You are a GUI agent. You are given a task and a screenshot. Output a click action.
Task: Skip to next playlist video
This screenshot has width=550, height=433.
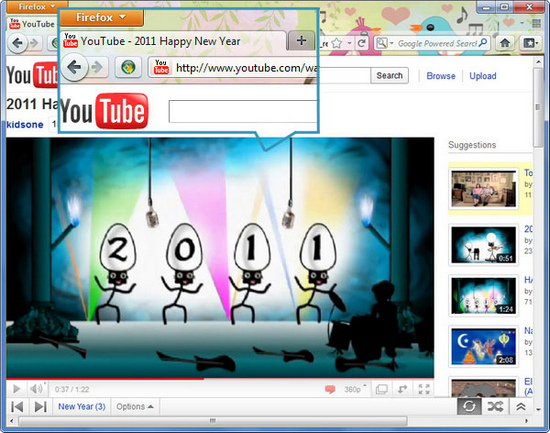point(40,407)
